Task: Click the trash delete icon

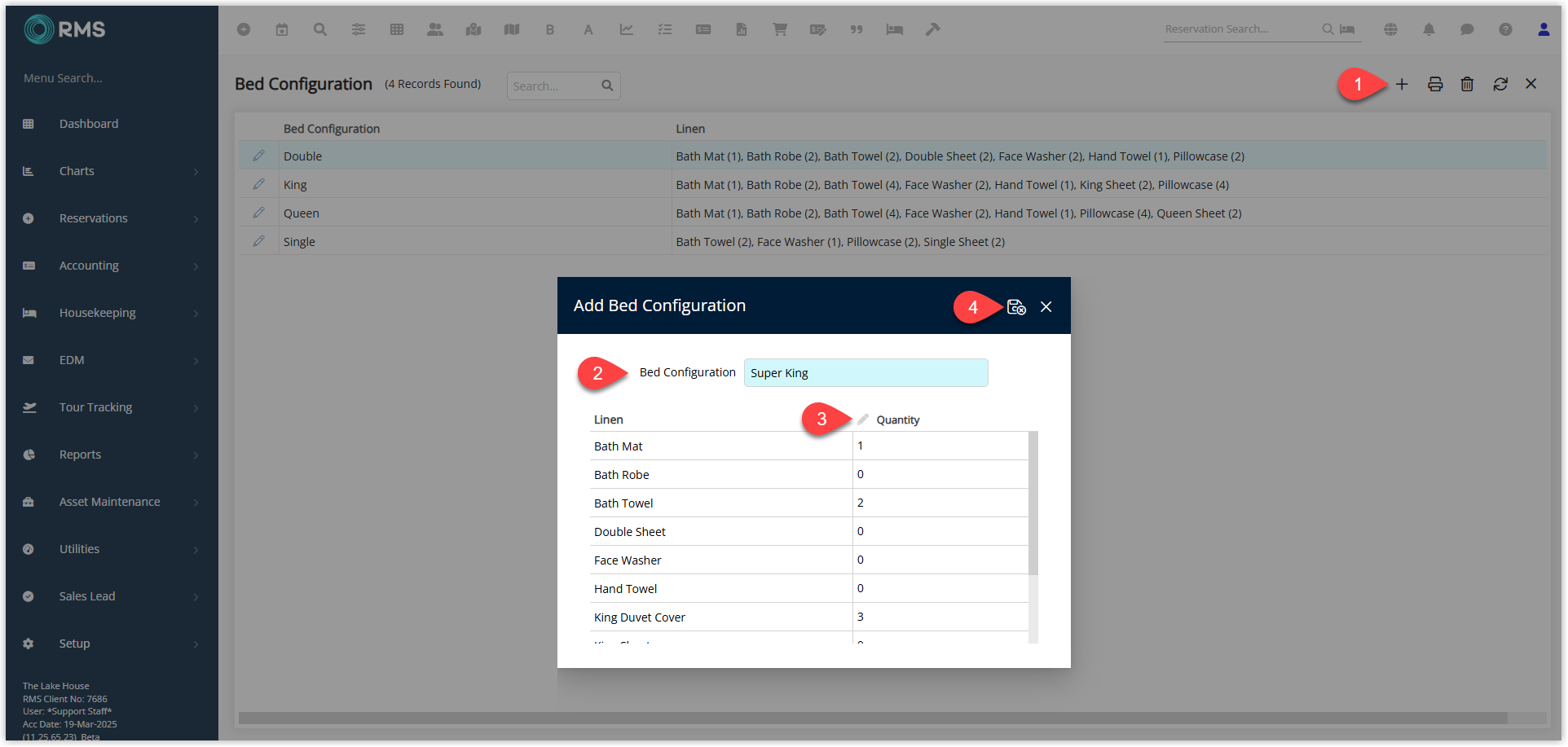Action: point(1467,84)
